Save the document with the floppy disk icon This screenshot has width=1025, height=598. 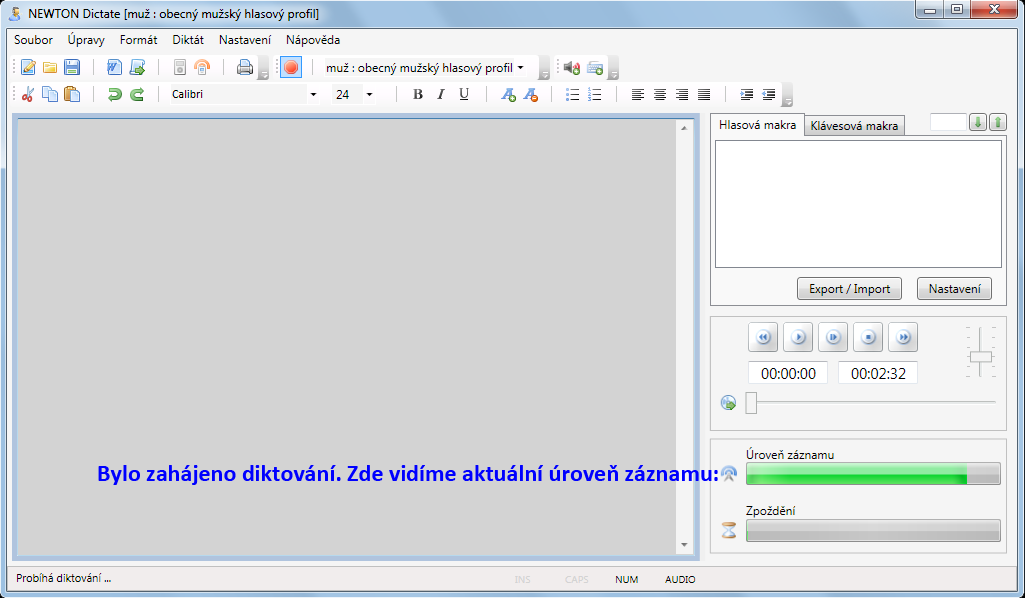click(x=72, y=67)
